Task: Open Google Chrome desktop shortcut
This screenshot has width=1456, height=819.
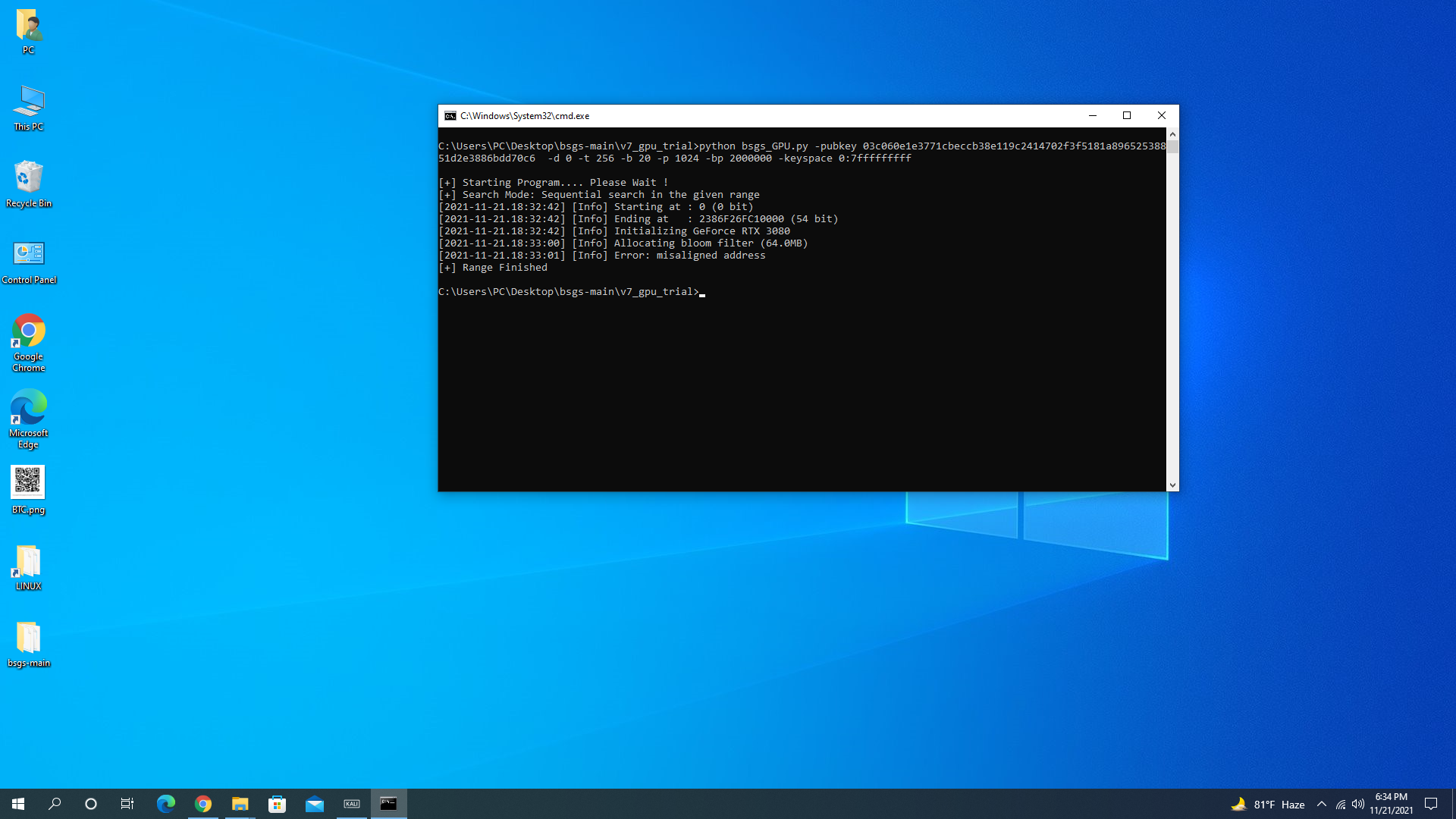Action: 28,331
